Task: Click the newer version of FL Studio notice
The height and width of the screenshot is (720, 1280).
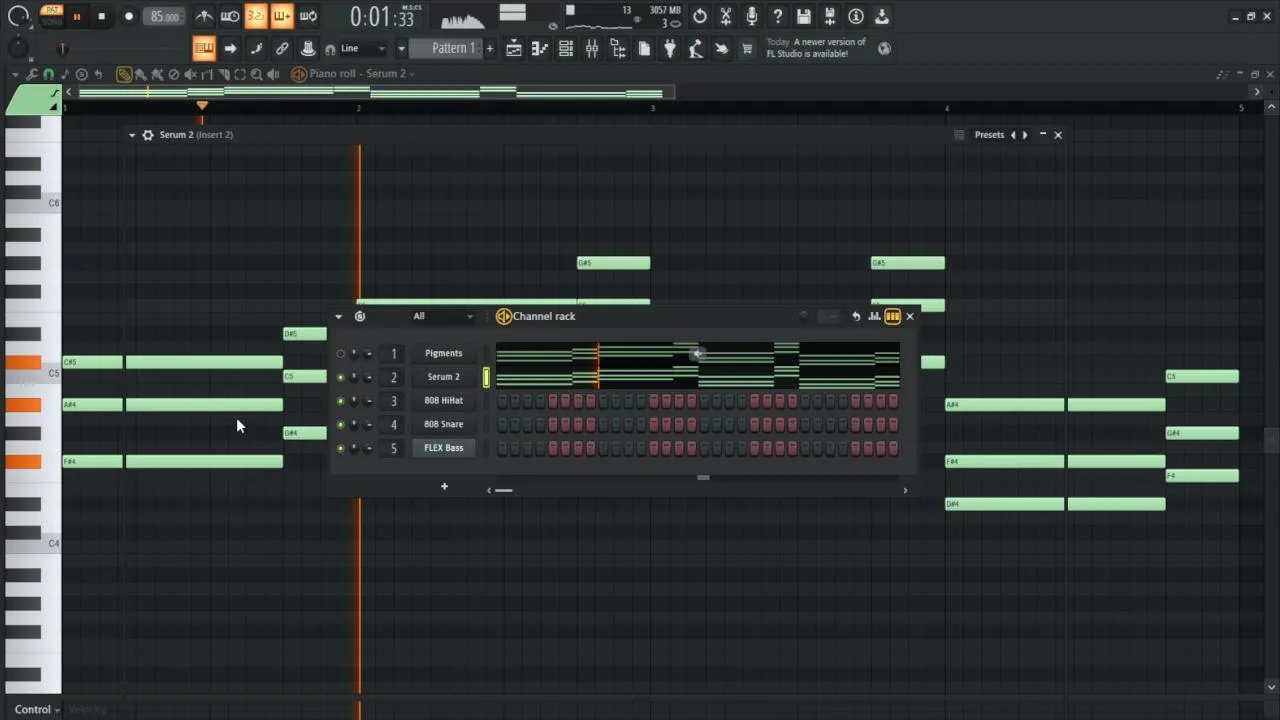Action: click(x=816, y=48)
